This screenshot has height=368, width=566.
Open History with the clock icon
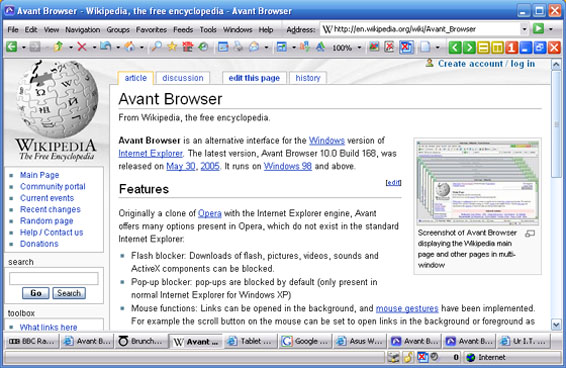pyautogui.click(x=203, y=47)
